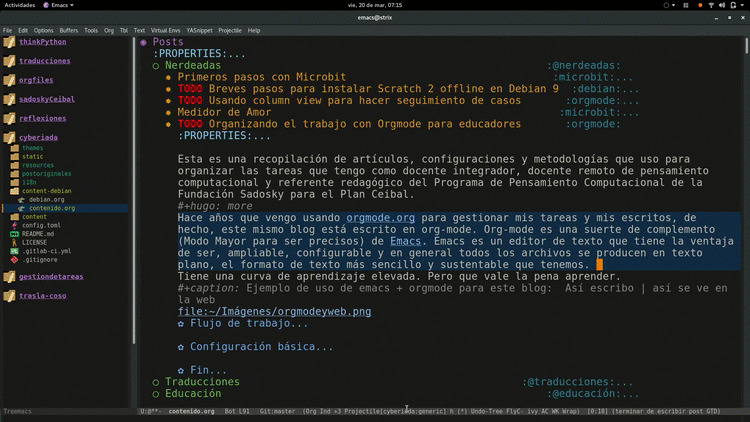Click the thinkPython project folder icon
750x422 pixels.
tap(9, 42)
